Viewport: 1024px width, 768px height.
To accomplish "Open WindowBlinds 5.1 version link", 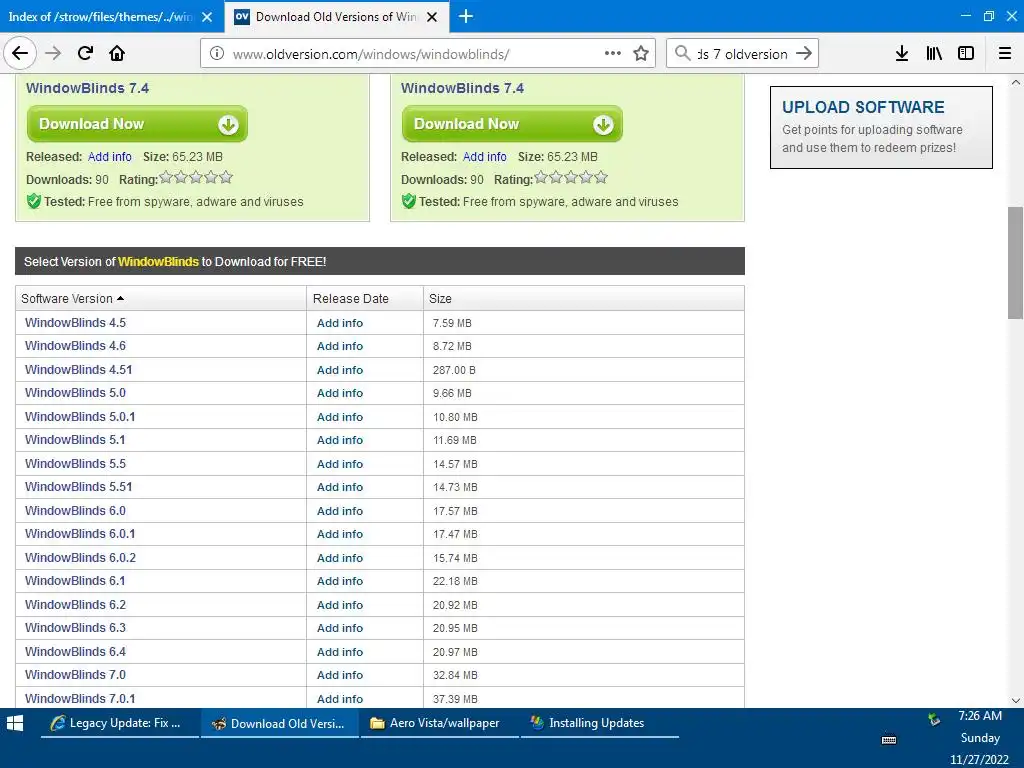I will coord(74,440).
